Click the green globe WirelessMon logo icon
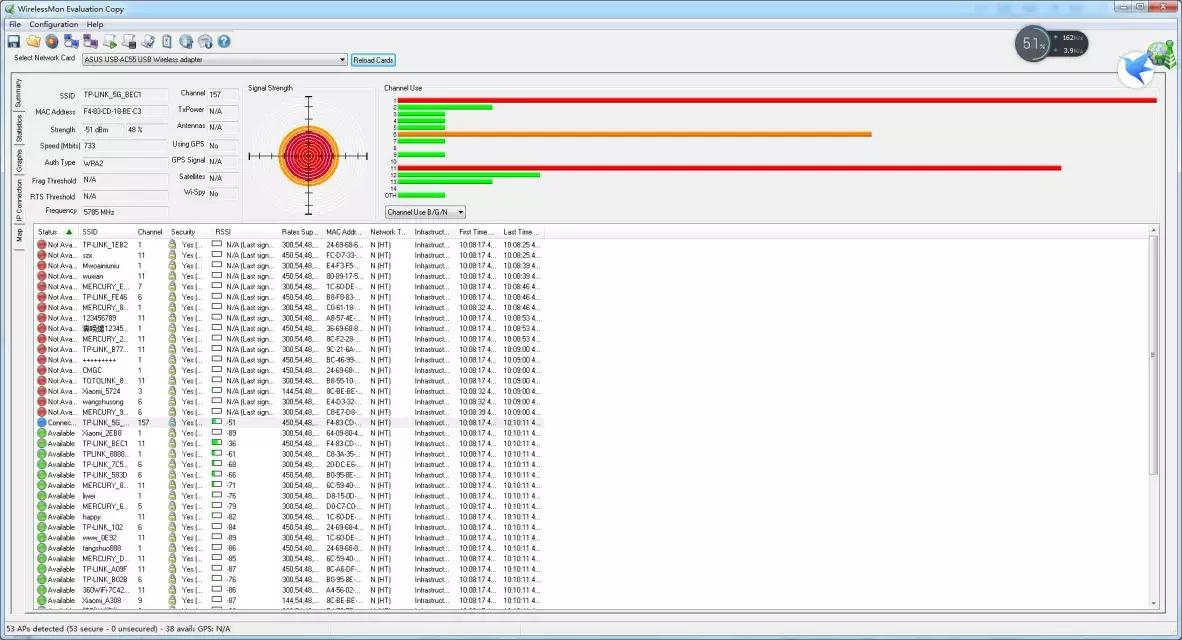This screenshot has height=640, width=1182. pyautogui.click(x=1163, y=54)
